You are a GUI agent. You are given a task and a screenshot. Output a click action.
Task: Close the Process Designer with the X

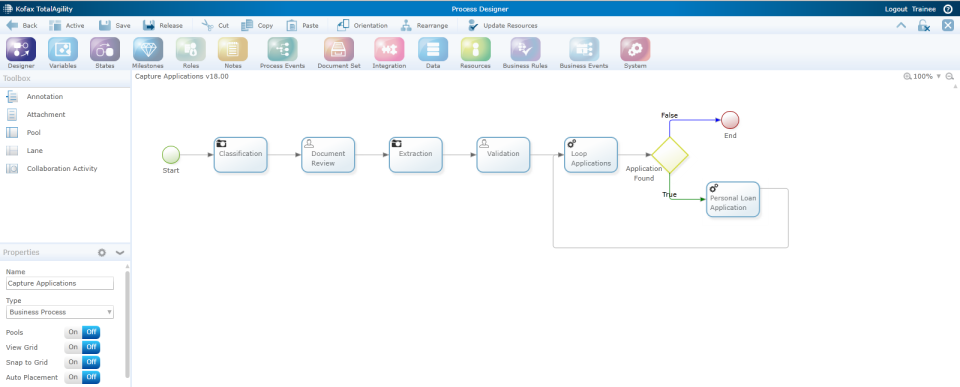[x=947, y=25]
